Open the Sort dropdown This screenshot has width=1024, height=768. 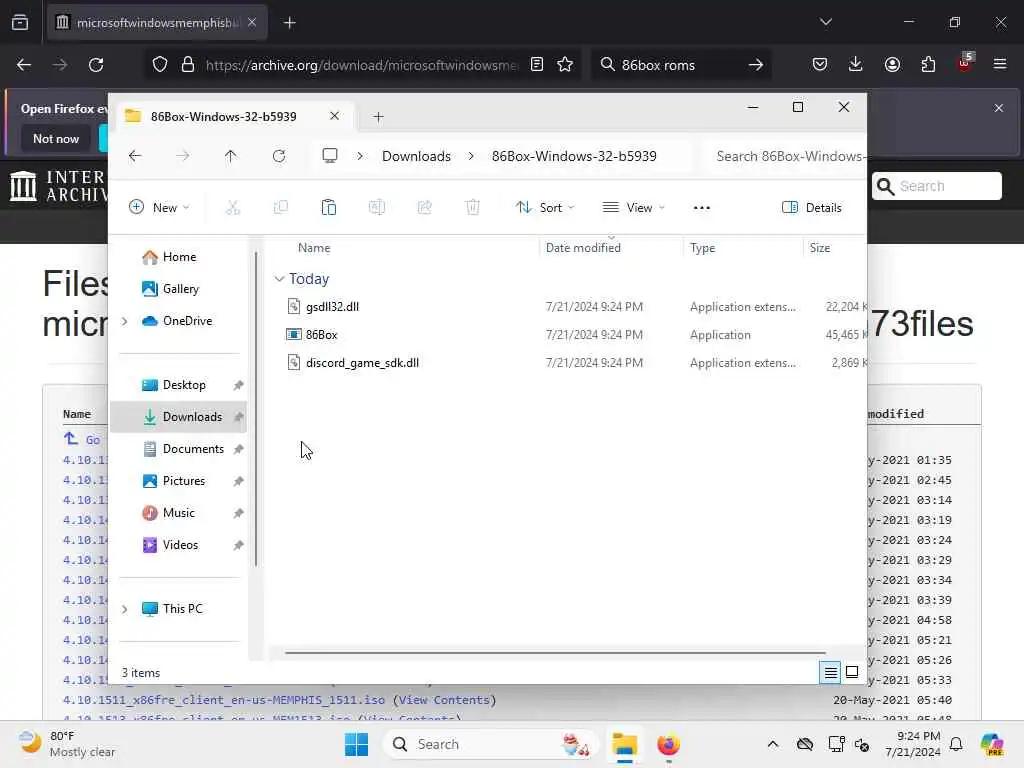545,208
